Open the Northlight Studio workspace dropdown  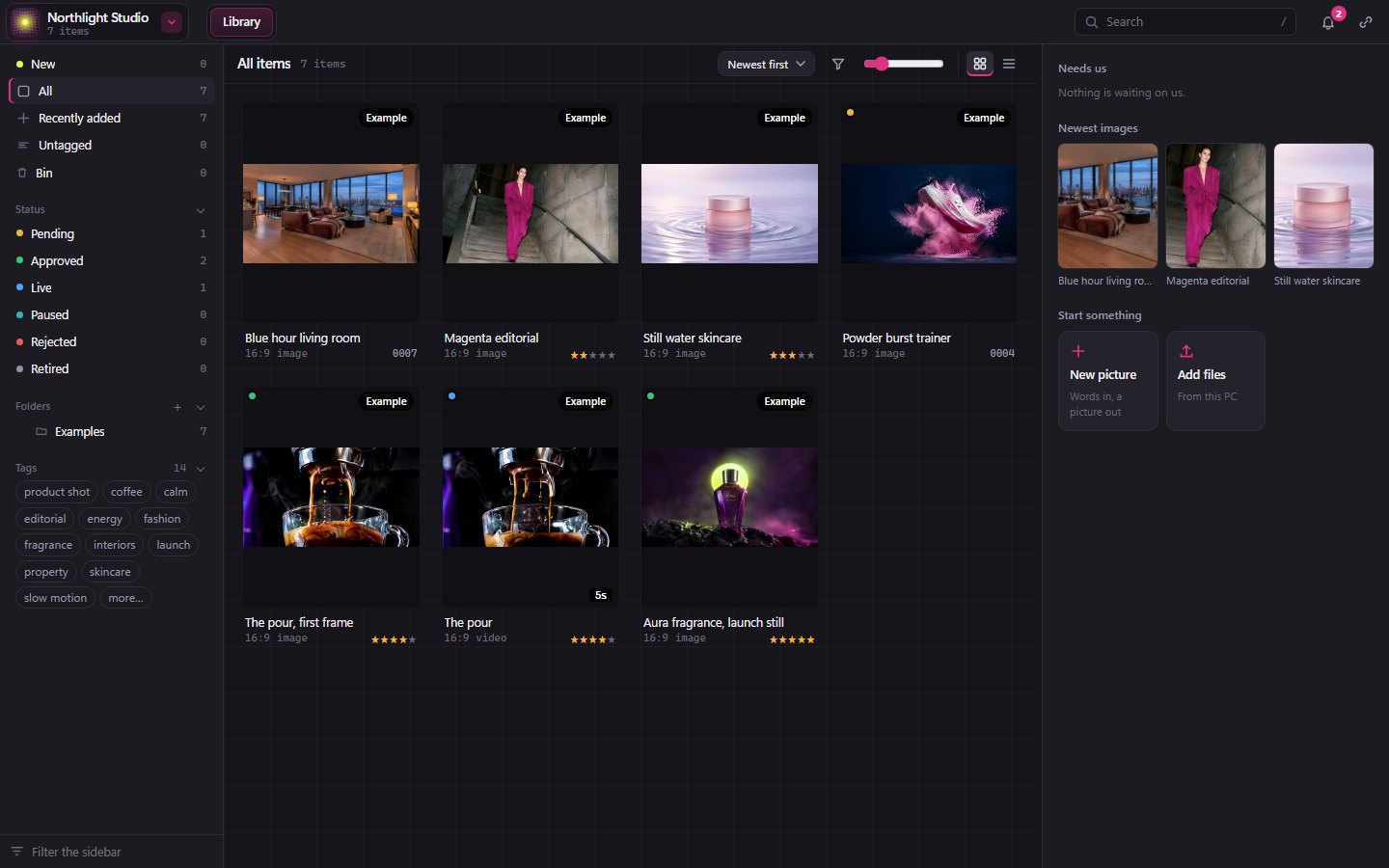coord(172,22)
